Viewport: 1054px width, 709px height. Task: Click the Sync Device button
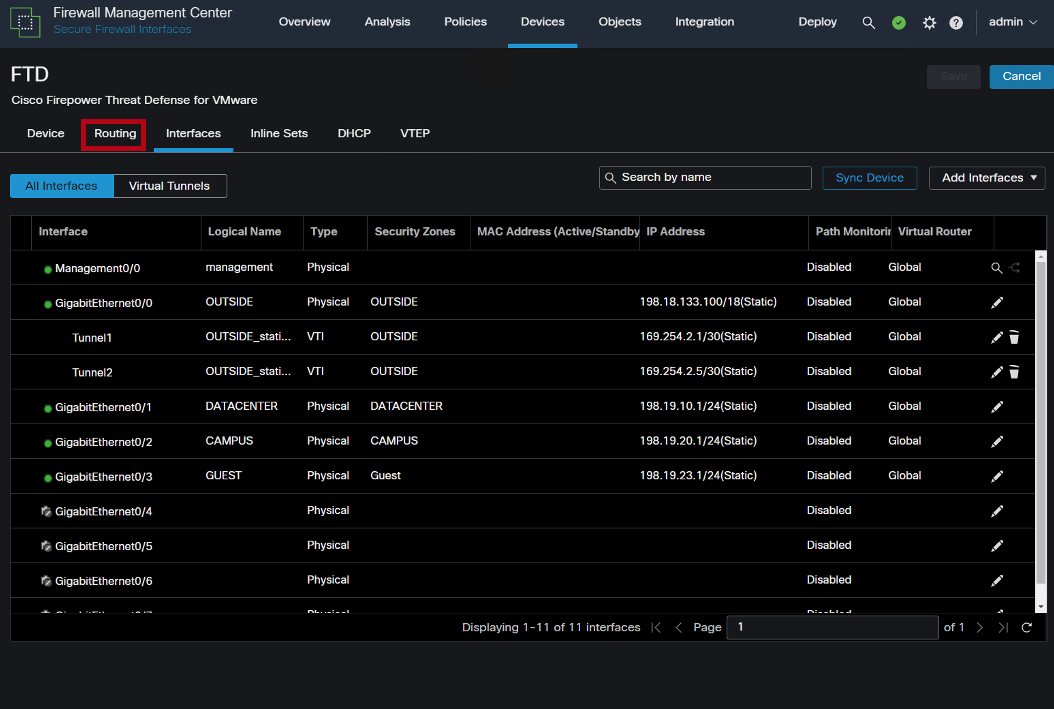pyautogui.click(x=869, y=178)
